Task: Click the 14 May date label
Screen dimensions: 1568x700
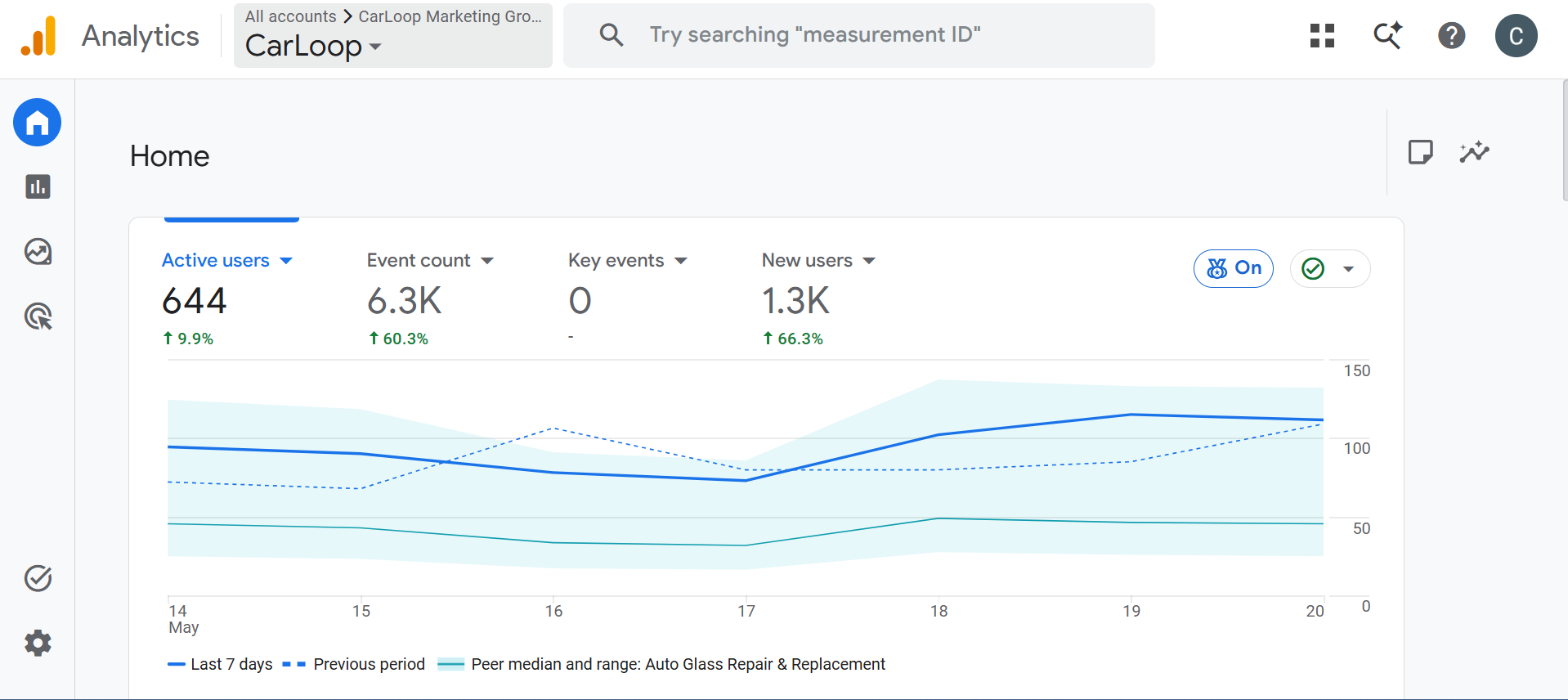Action: click(184, 619)
